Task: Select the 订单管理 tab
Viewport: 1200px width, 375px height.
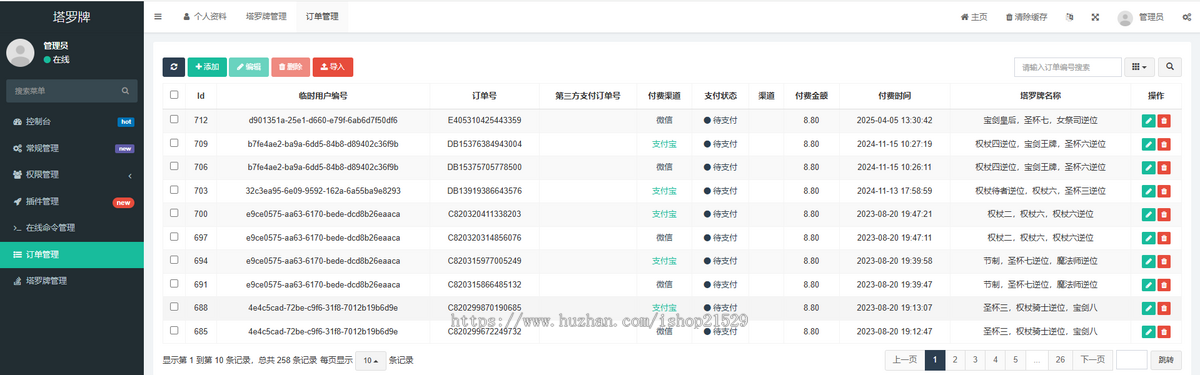Action: [x=321, y=17]
